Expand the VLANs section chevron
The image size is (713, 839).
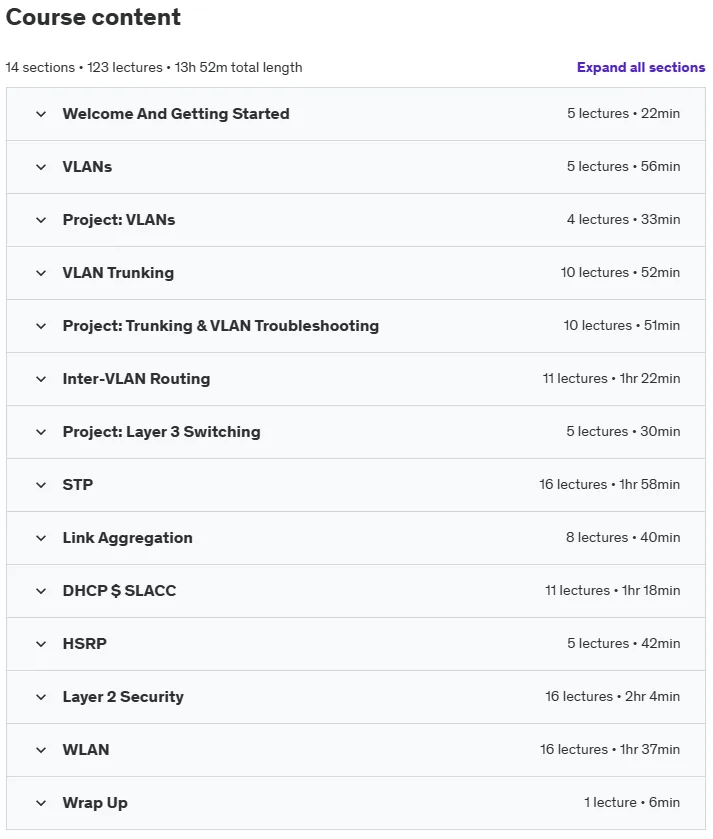(41, 167)
